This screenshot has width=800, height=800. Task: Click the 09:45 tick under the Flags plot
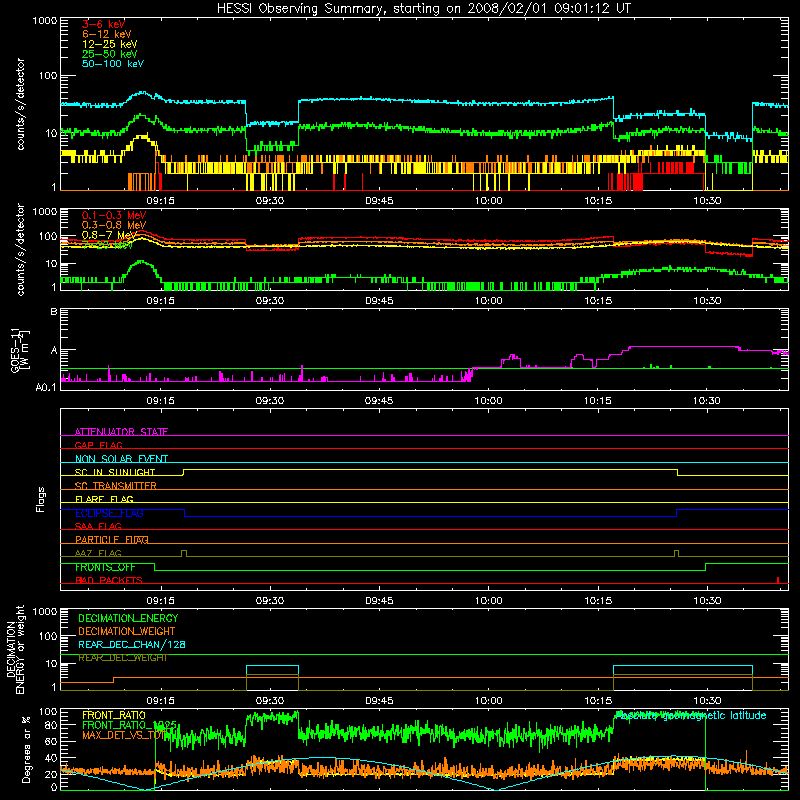coord(379,601)
